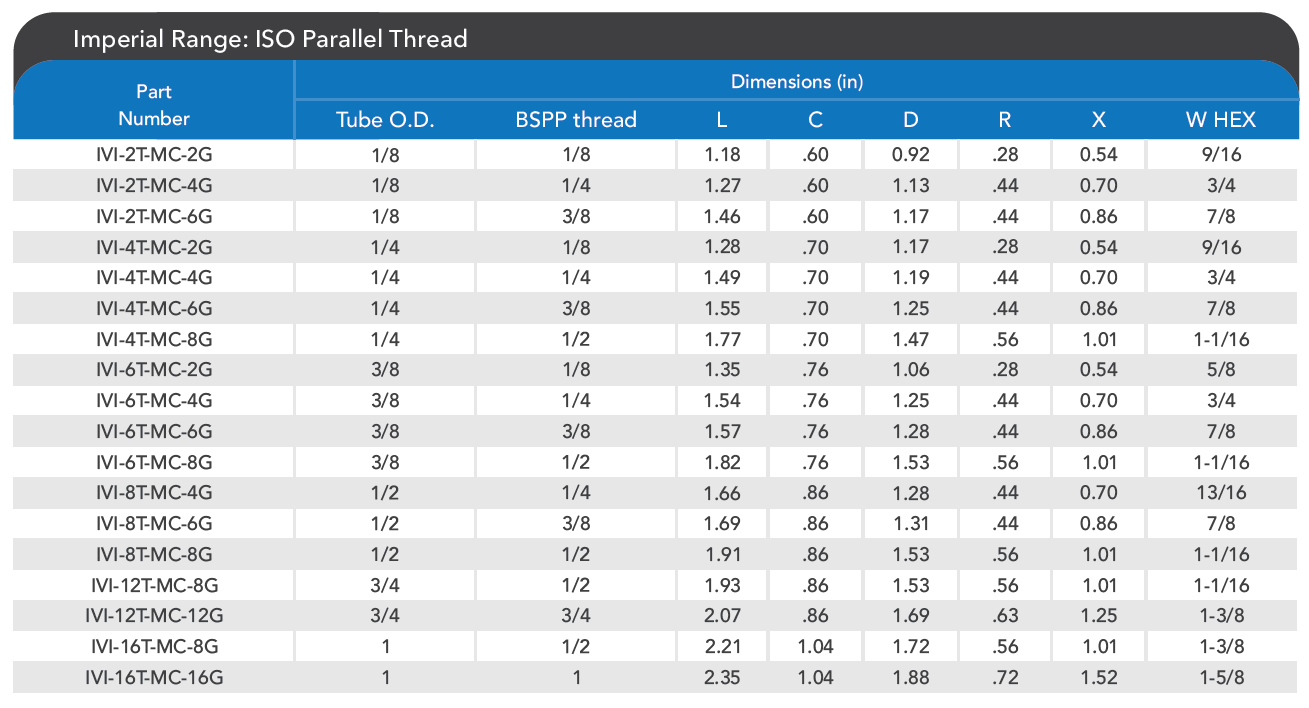Click the 13/16 W HEX value
Screen dimensions: 1309x708
[x=1220, y=493]
